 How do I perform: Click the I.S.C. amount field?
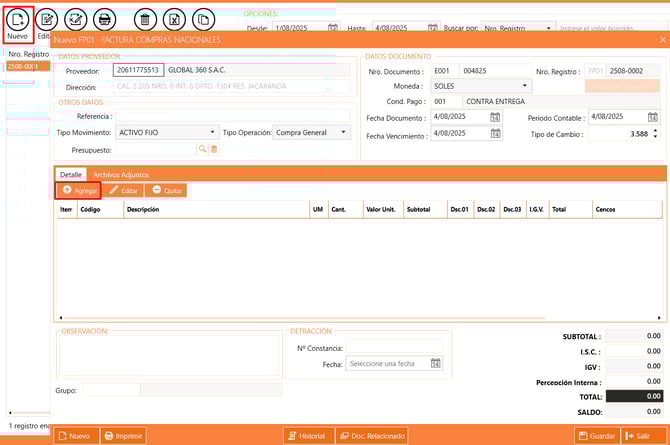[x=634, y=351]
